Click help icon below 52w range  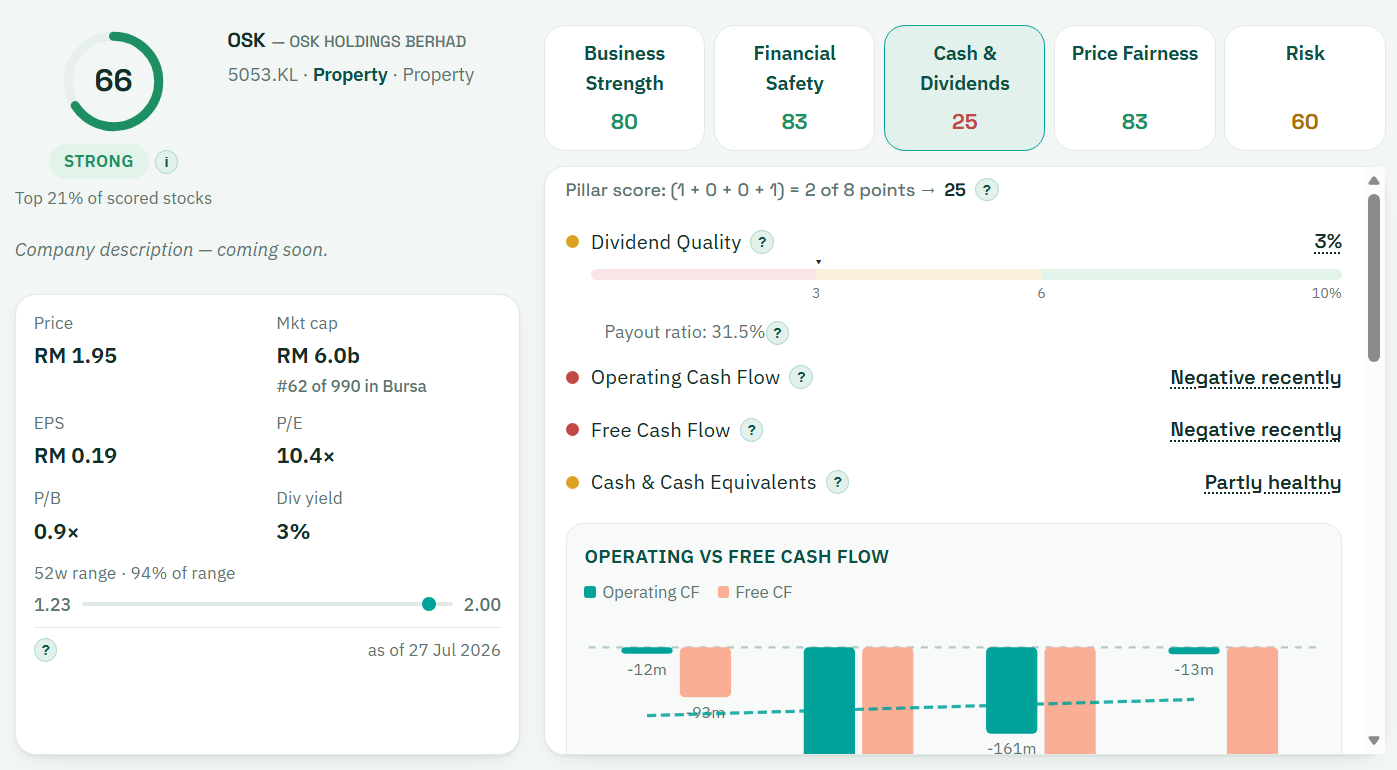[45, 650]
